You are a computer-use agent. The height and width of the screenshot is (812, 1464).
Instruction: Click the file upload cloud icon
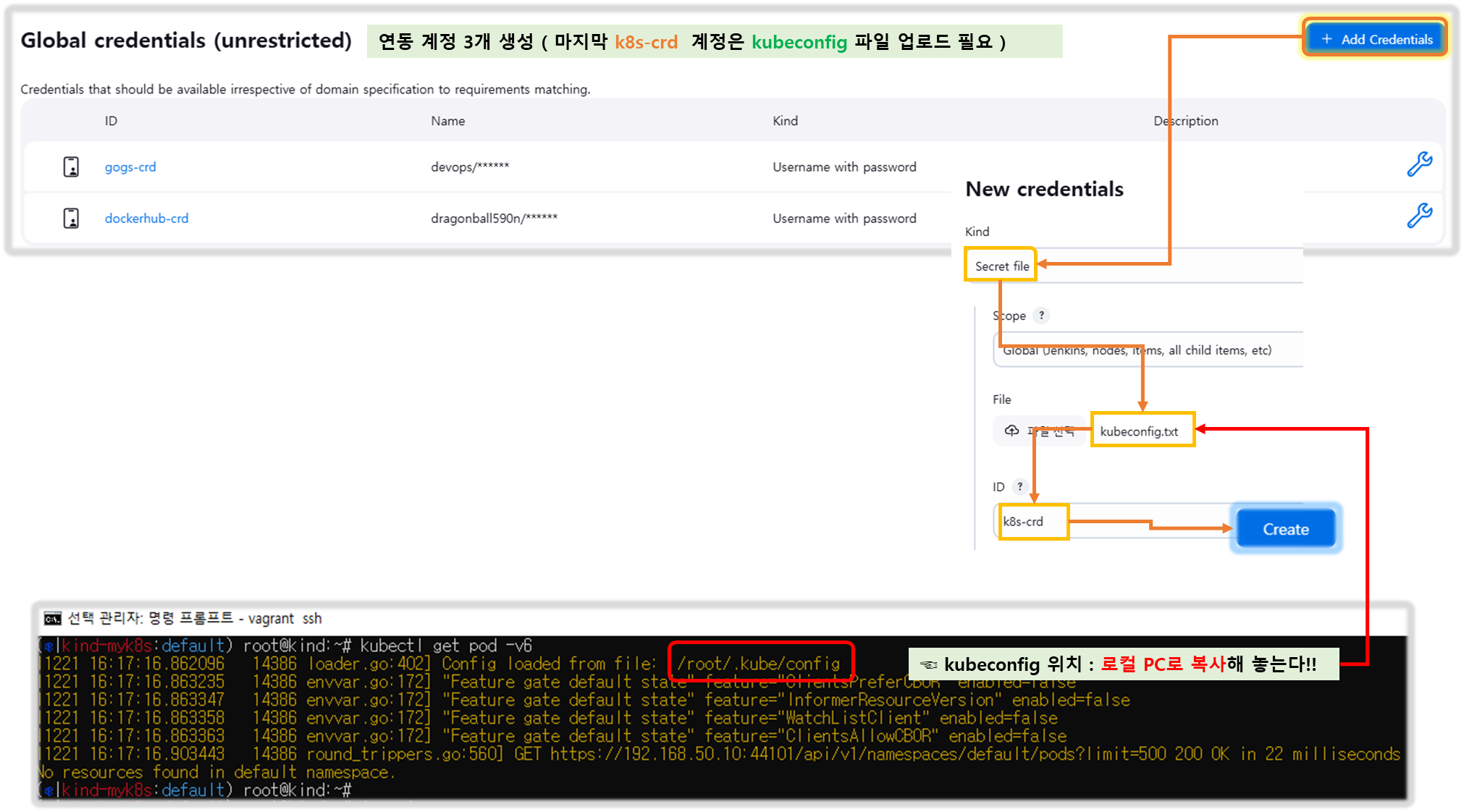(1011, 431)
